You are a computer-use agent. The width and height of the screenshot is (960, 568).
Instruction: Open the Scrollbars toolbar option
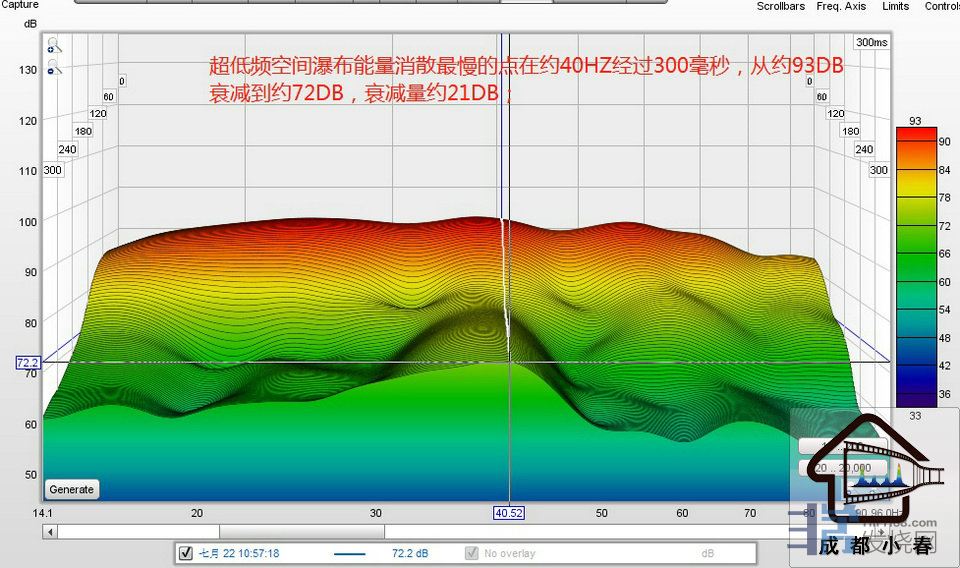[781, 6]
